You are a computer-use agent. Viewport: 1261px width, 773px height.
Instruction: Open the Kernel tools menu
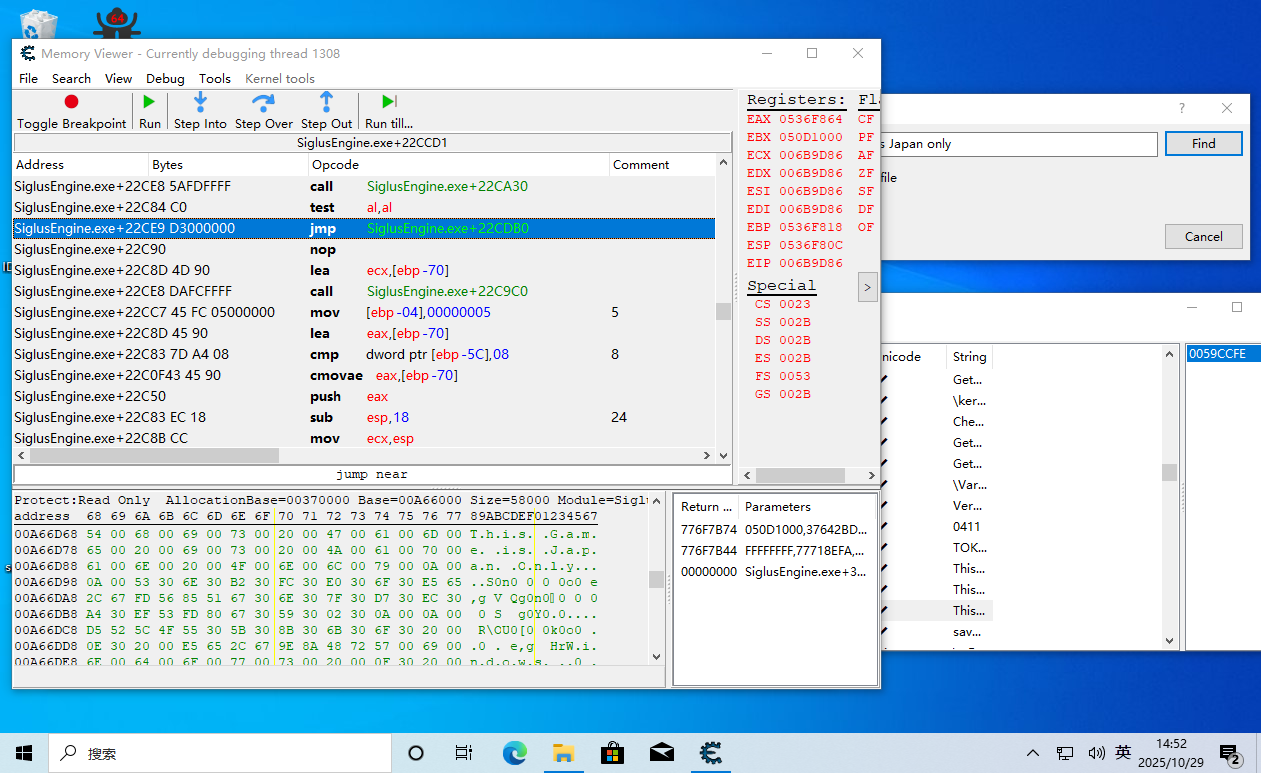[x=280, y=78]
